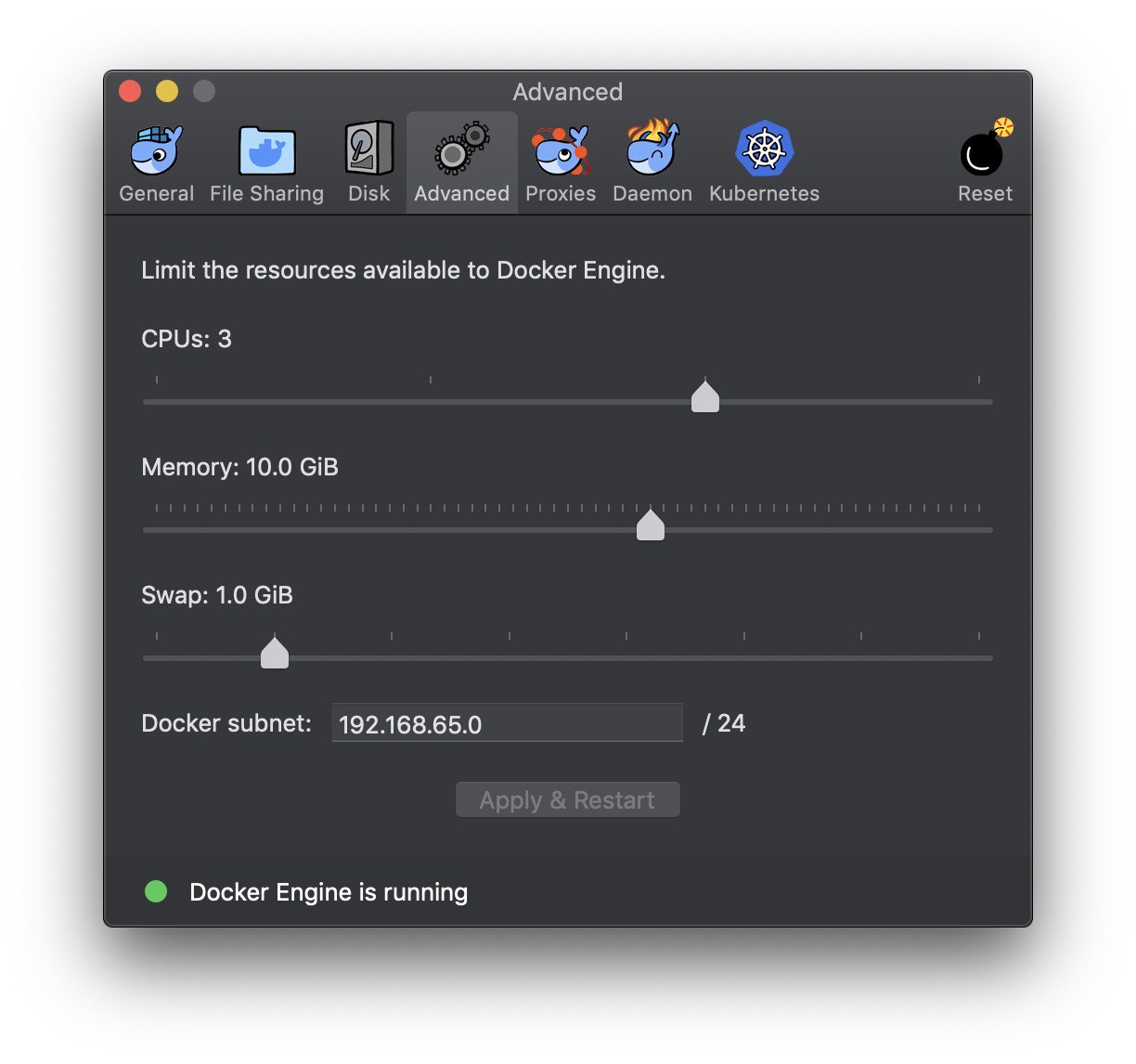Viewport: 1136px width, 1064px height.
Task: Click the green Docker Engine status indicator
Action: (x=156, y=891)
